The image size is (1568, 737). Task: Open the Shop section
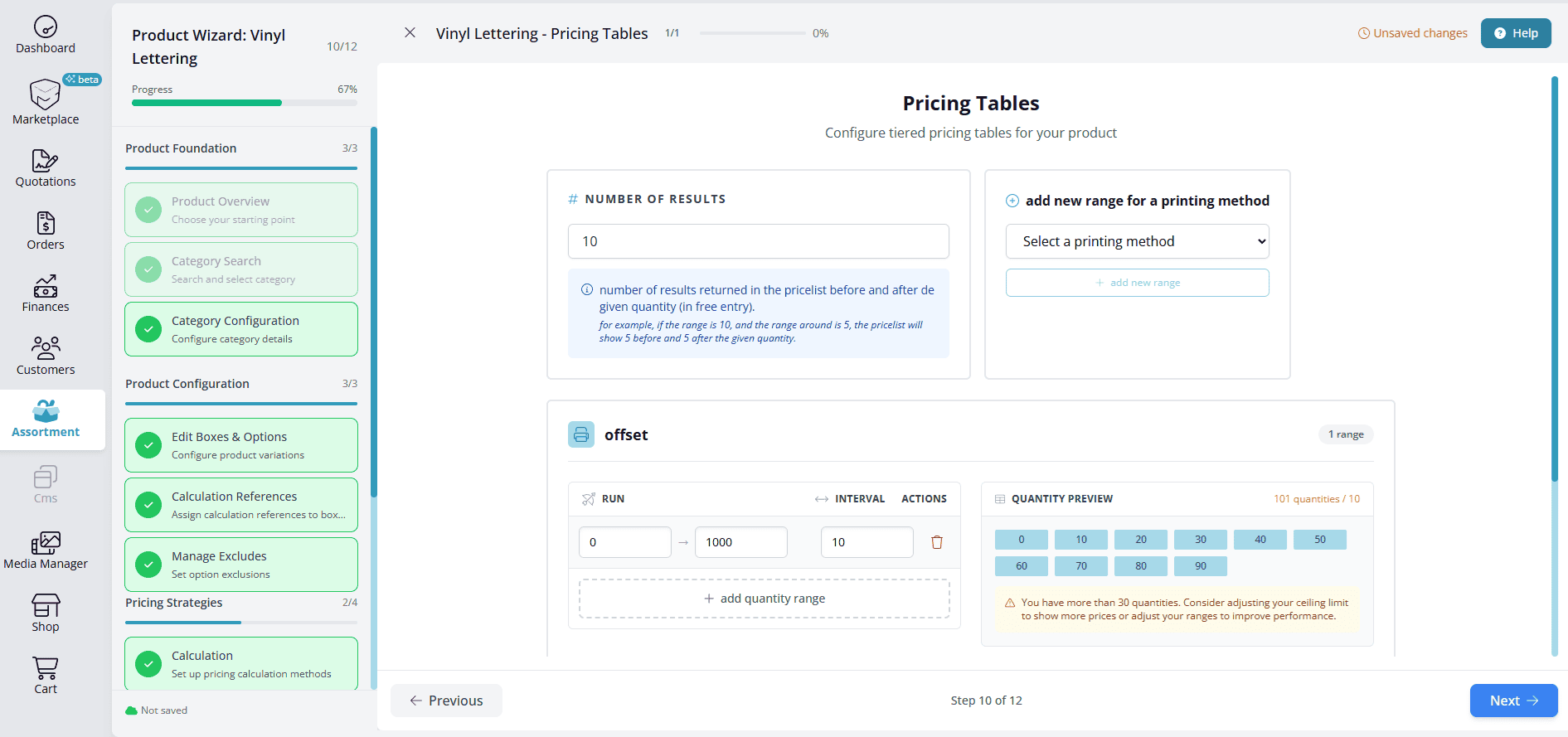[x=46, y=613]
